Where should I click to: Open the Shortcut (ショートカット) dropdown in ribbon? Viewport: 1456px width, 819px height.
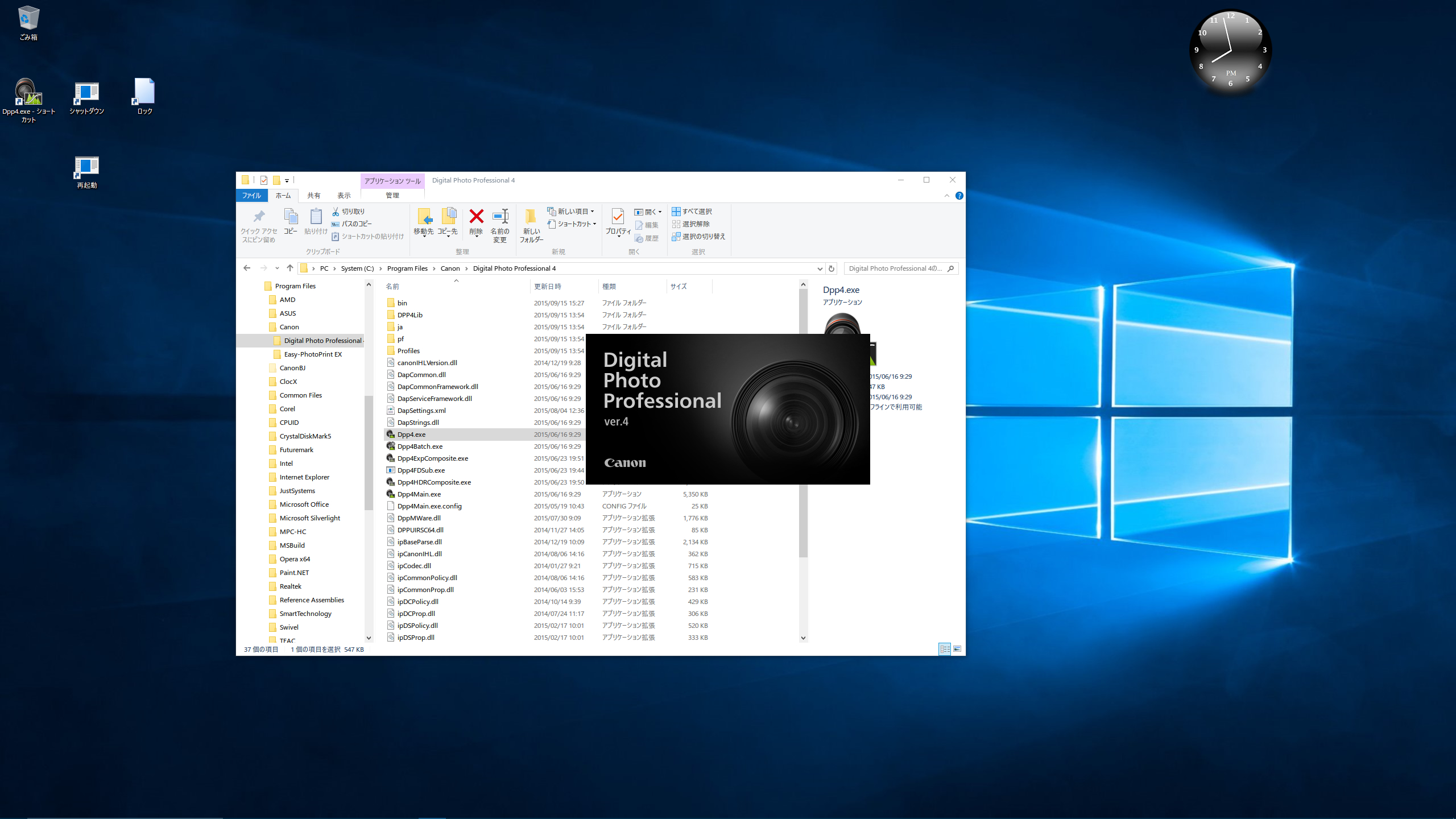point(572,224)
